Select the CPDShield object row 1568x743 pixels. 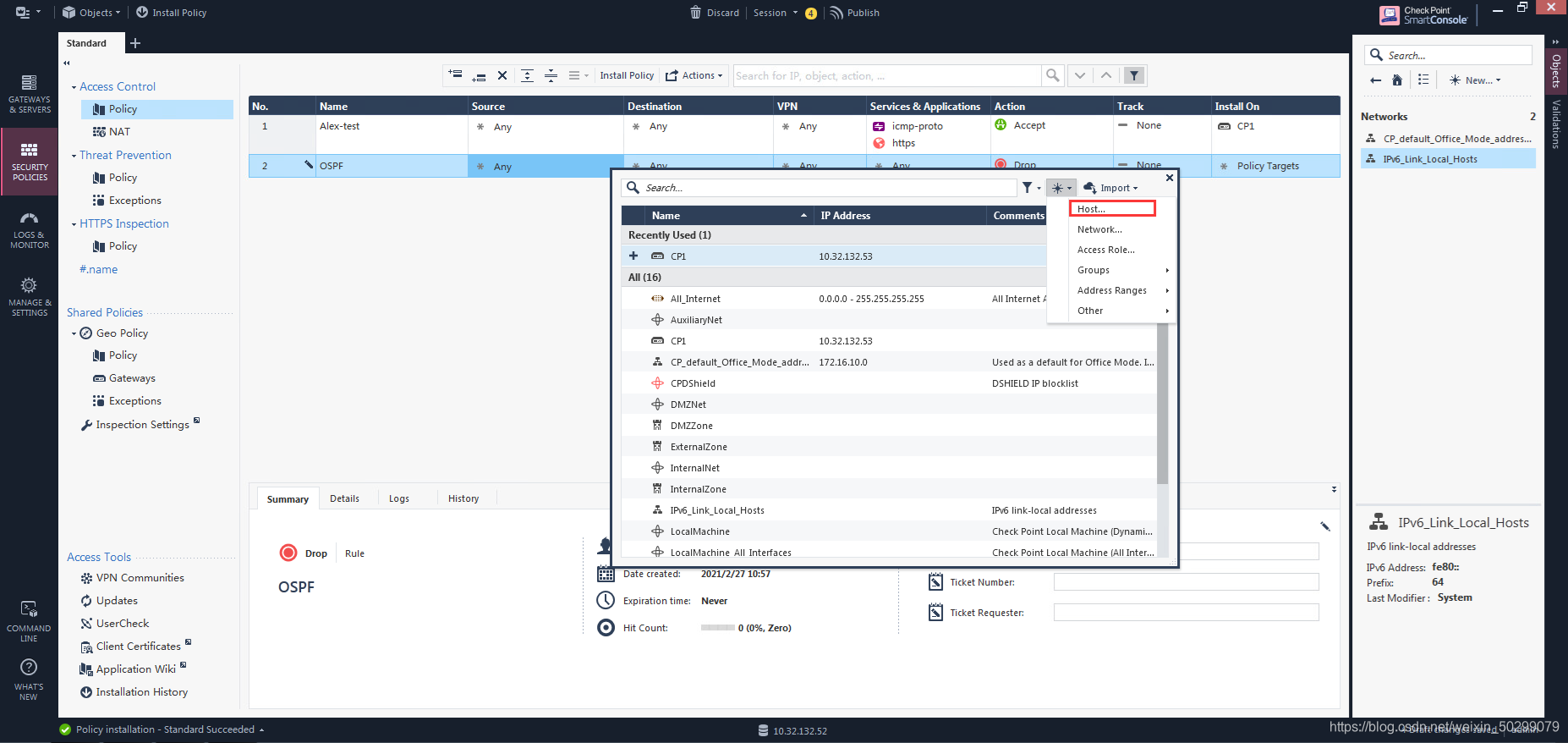click(889, 383)
